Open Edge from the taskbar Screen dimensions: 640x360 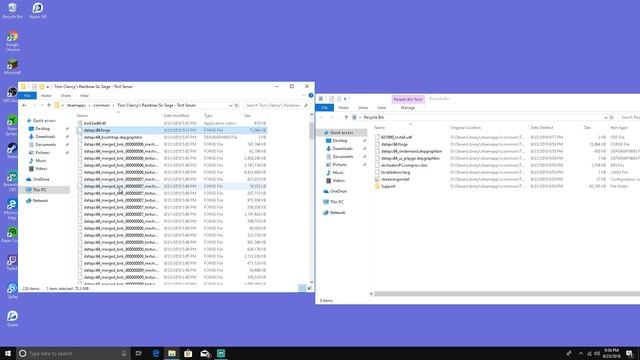point(156,353)
